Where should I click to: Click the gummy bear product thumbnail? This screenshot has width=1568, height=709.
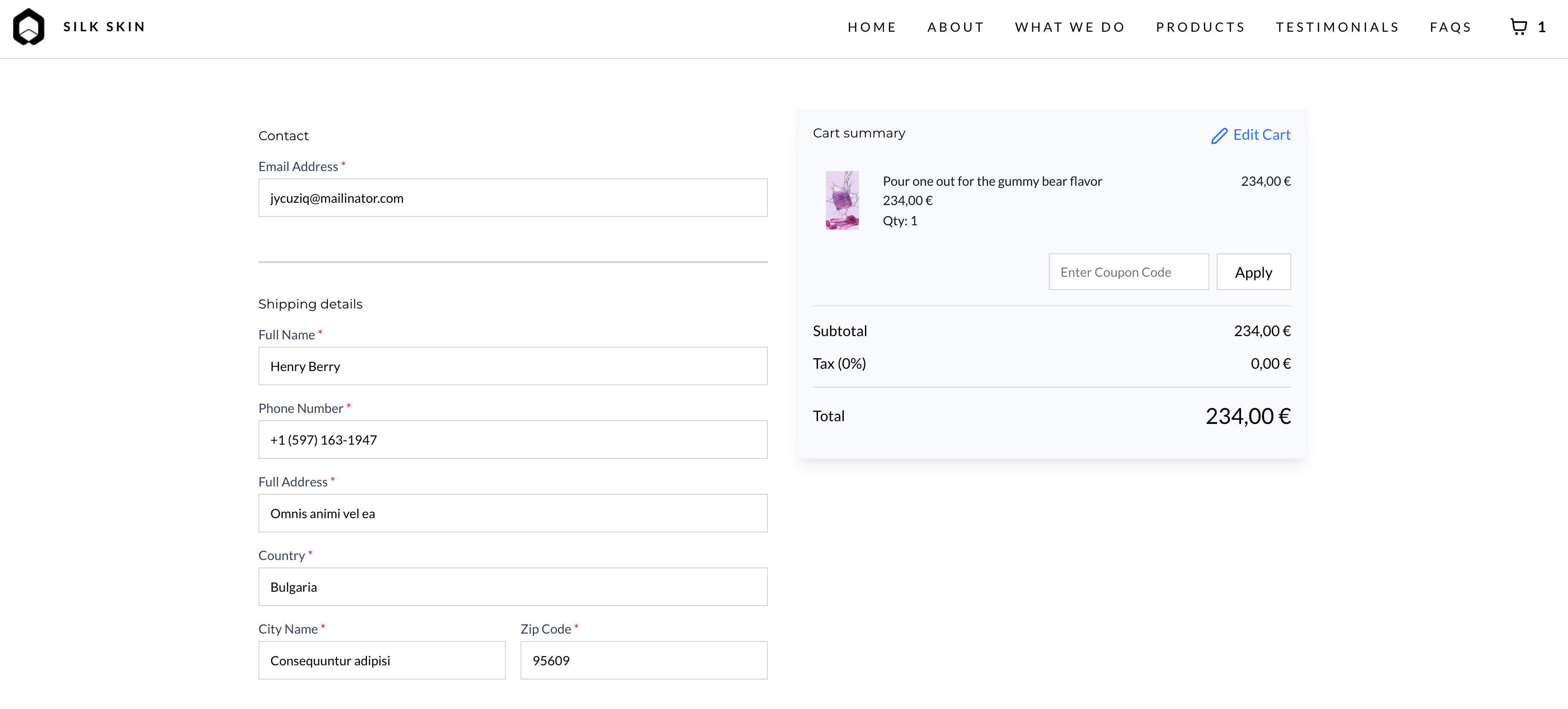[842, 200]
